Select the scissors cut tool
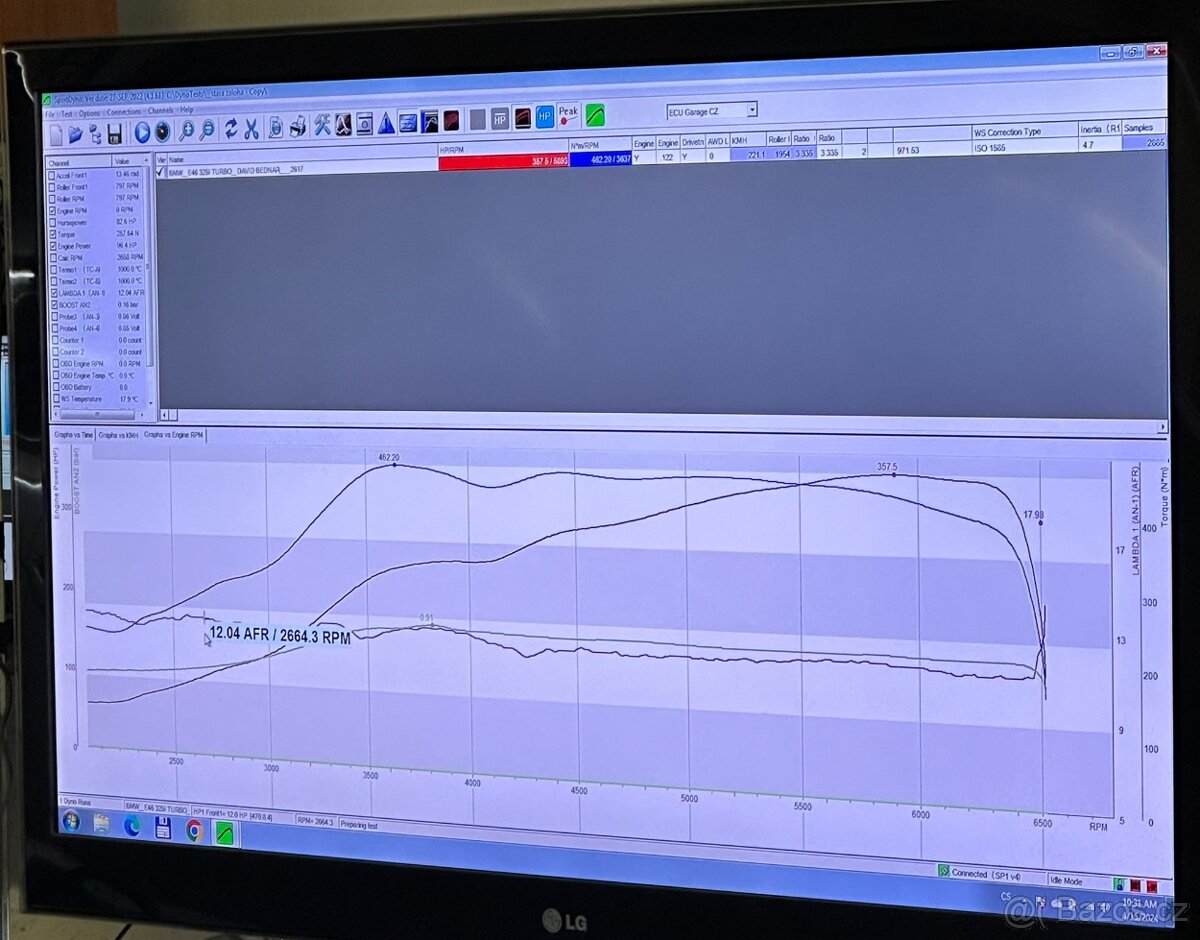 [251, 130]
